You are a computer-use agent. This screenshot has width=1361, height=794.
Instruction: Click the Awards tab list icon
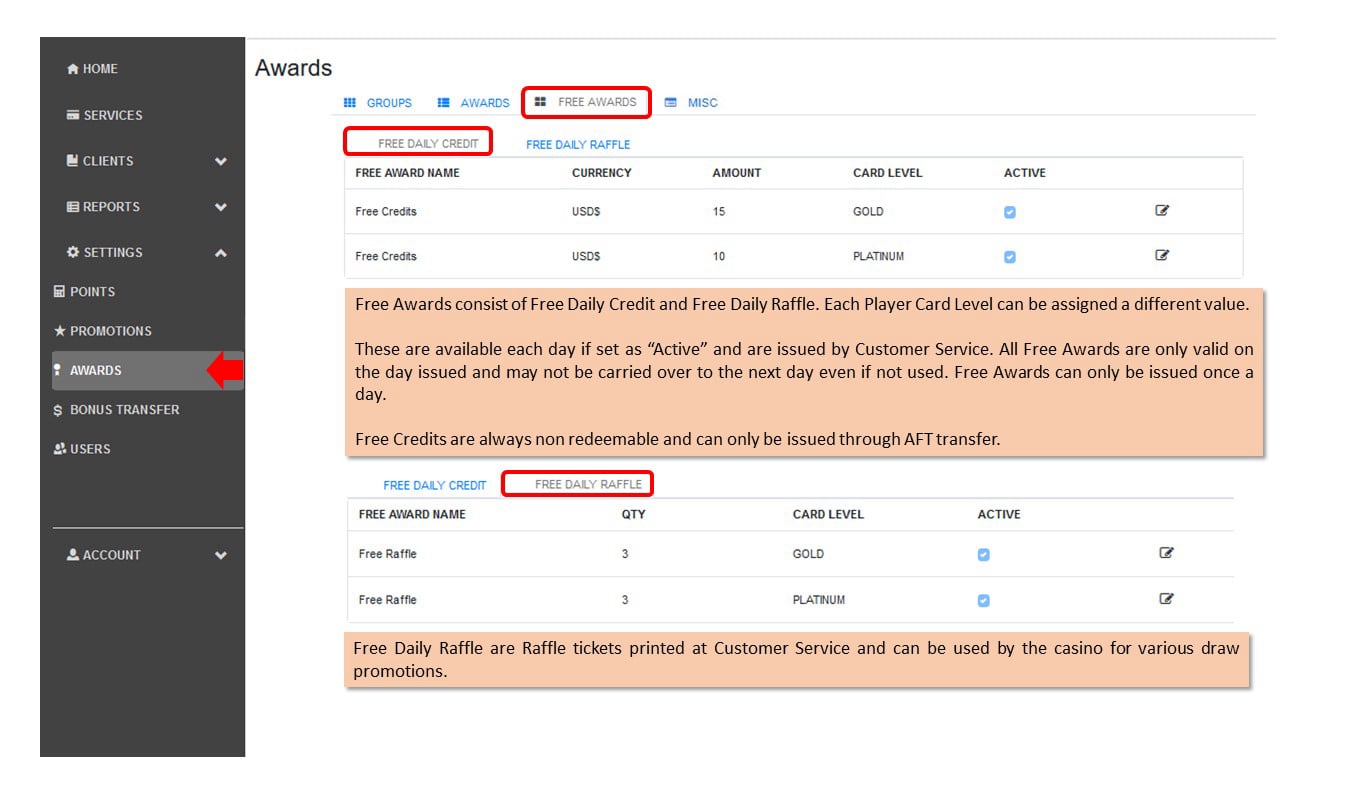[443, 102]
